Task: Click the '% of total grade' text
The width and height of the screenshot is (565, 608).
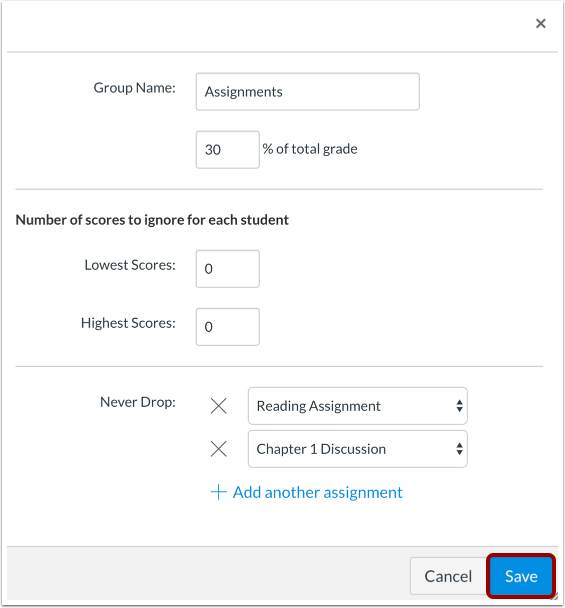Action: click(x=310, y=149)
